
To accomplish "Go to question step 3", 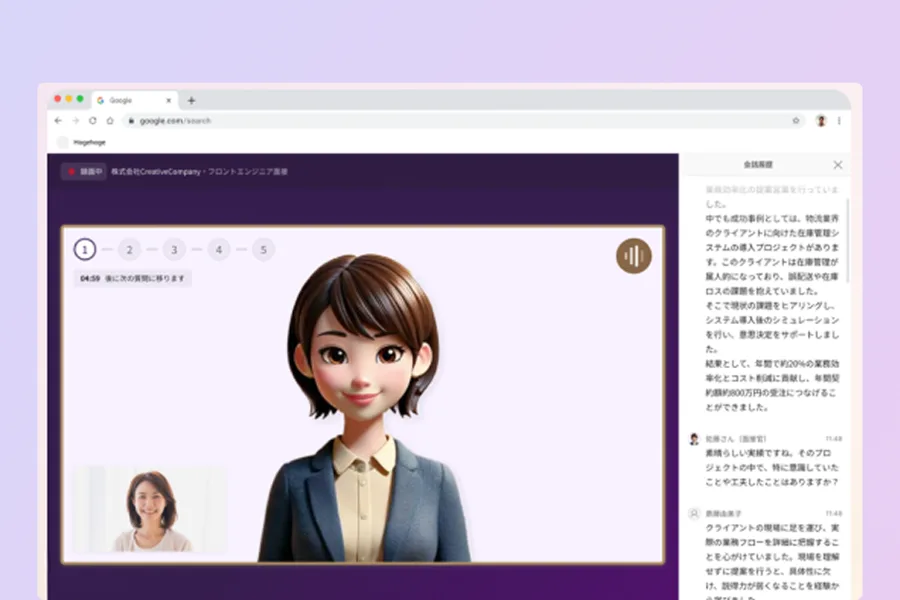I will 174,250.
